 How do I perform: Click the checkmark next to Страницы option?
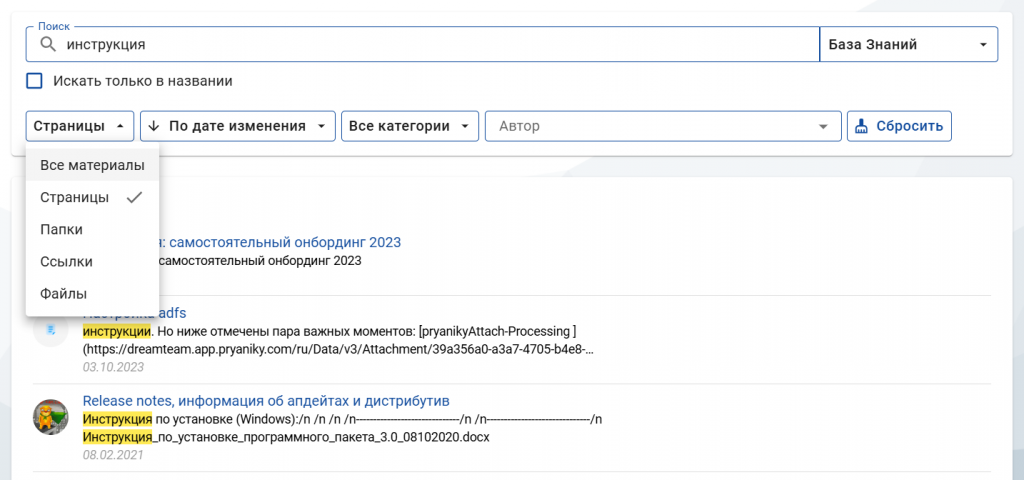tap(134, 197)
